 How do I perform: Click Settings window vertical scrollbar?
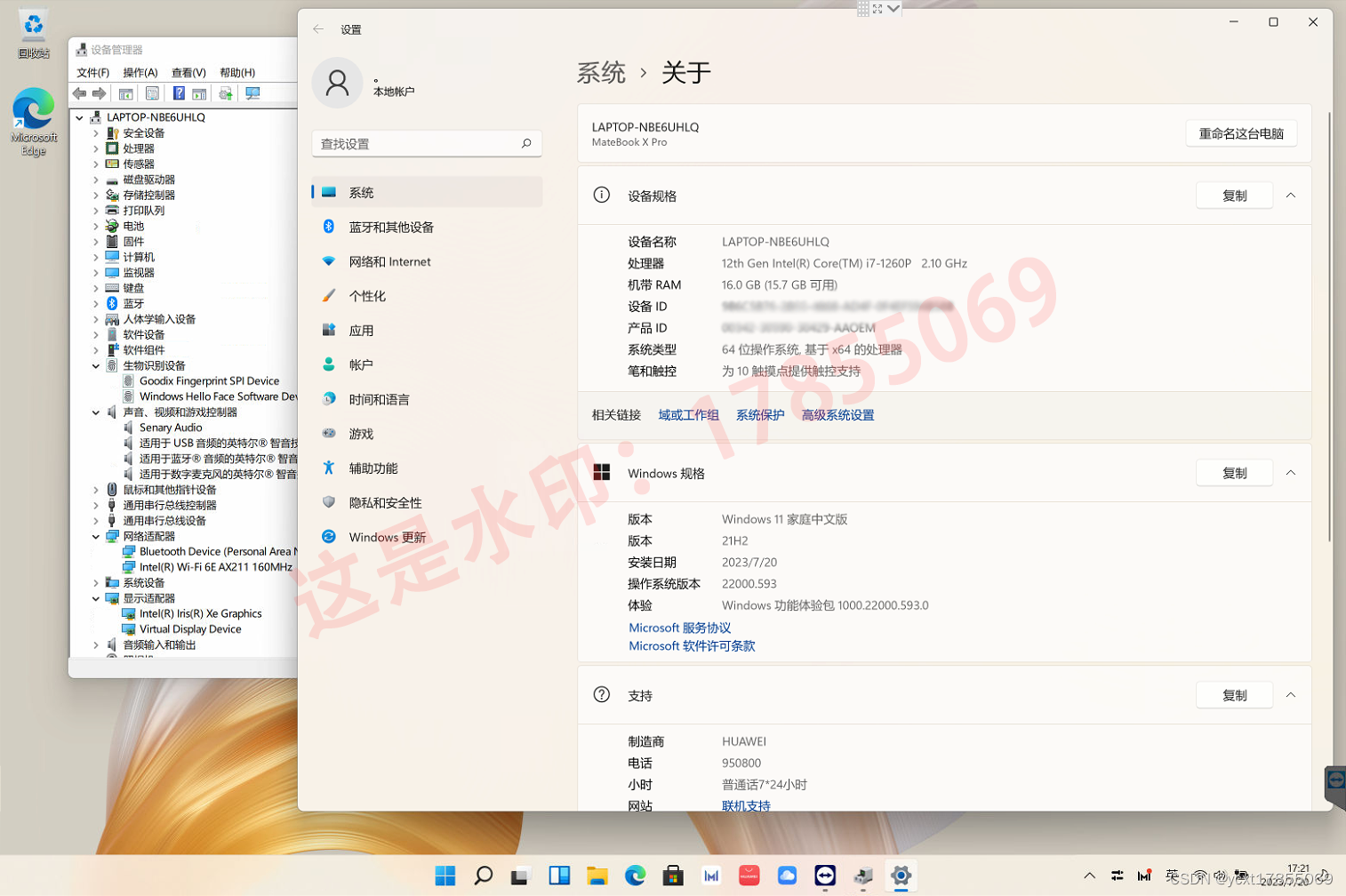pyautogui.click(x=1329, y=326)
